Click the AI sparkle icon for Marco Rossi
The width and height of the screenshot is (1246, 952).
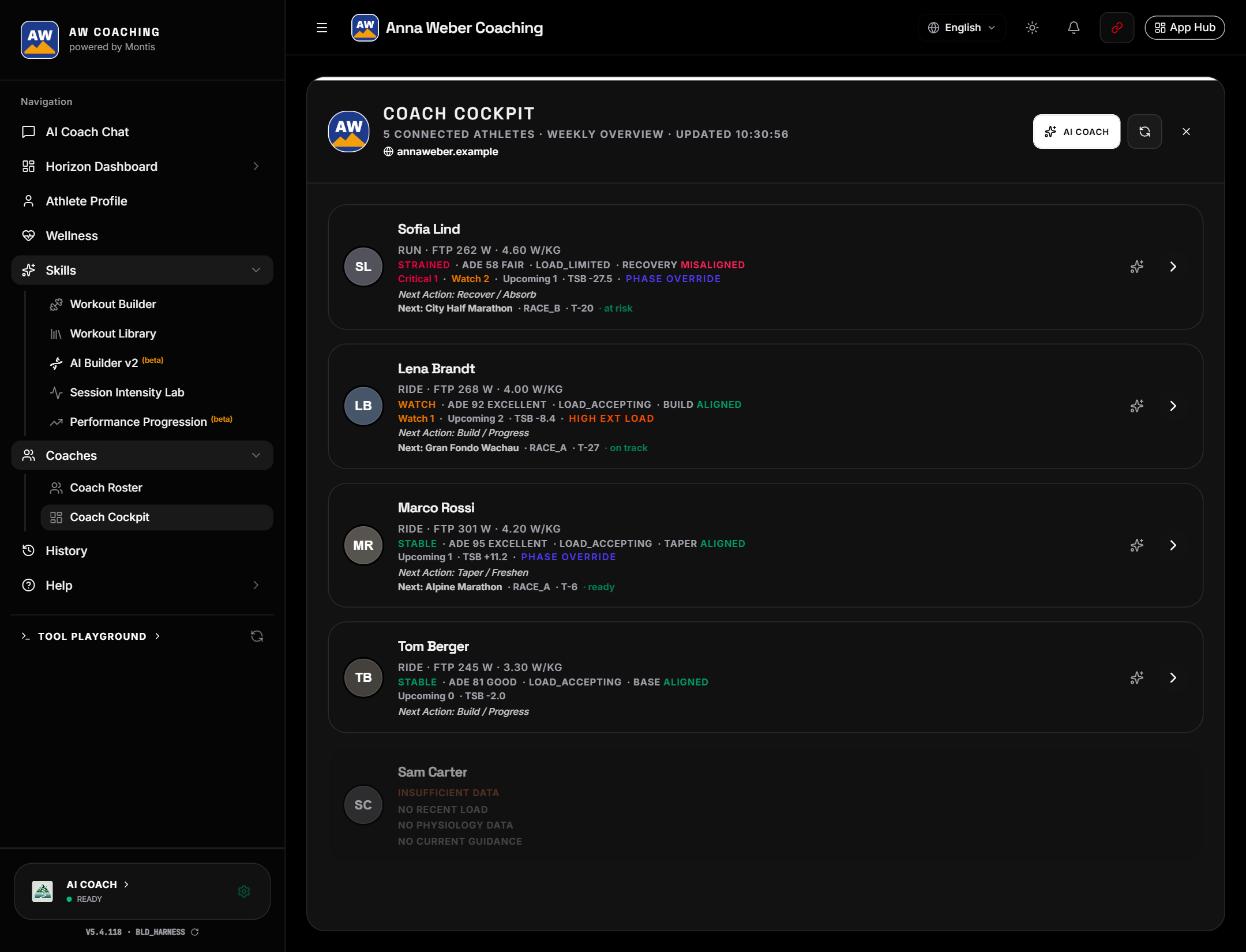pos(1136,545)
